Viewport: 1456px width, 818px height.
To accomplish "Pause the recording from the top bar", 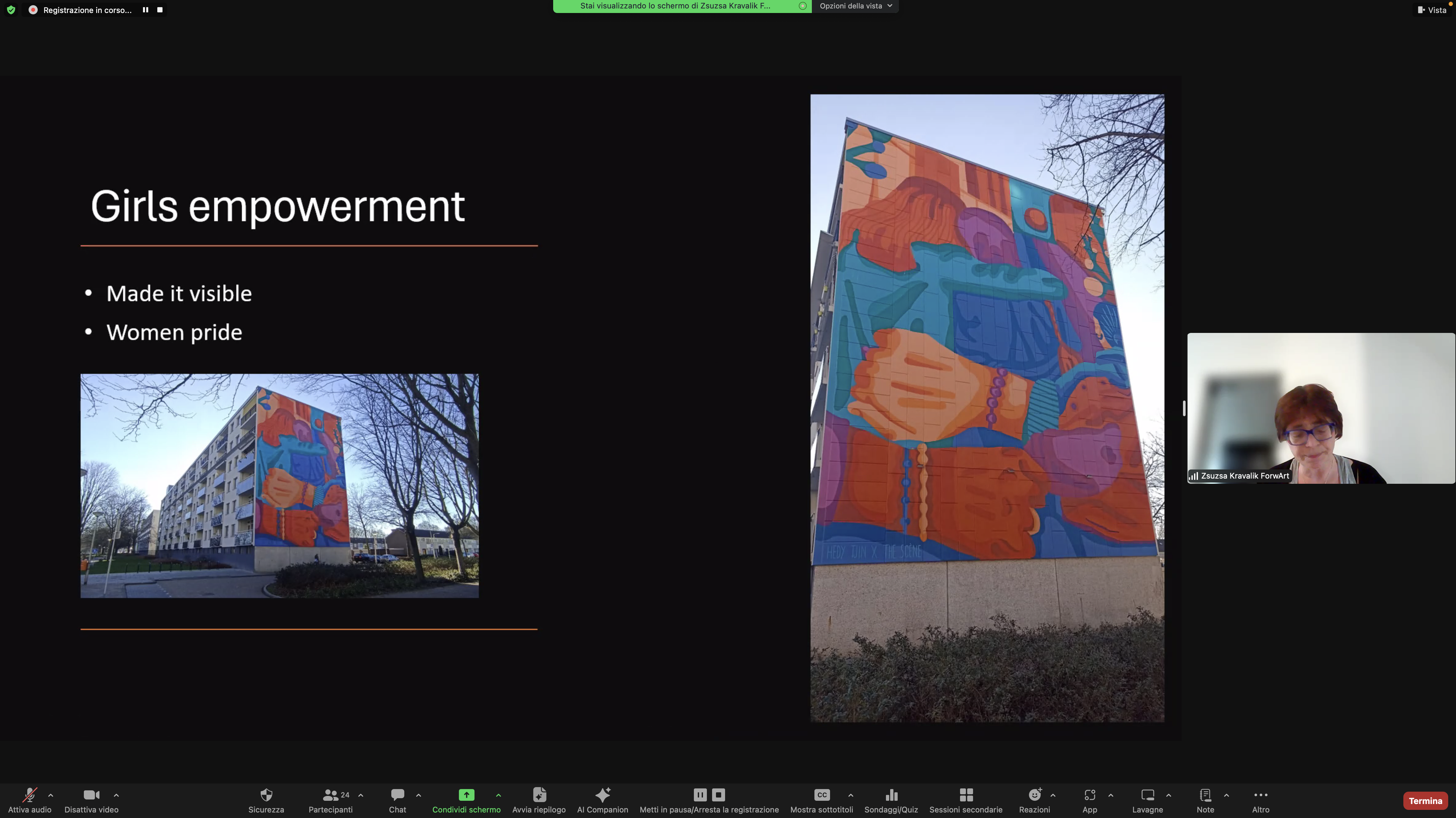I will pyautogui.click(x=145, y=9).
